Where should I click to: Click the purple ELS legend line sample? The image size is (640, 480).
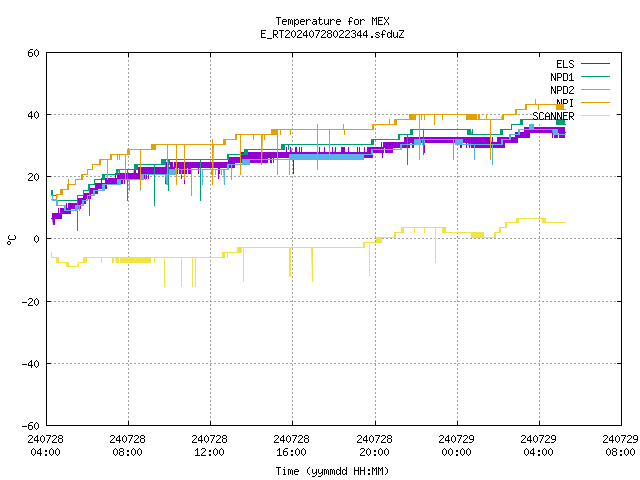pyautogui.click(x=595, y=64)
